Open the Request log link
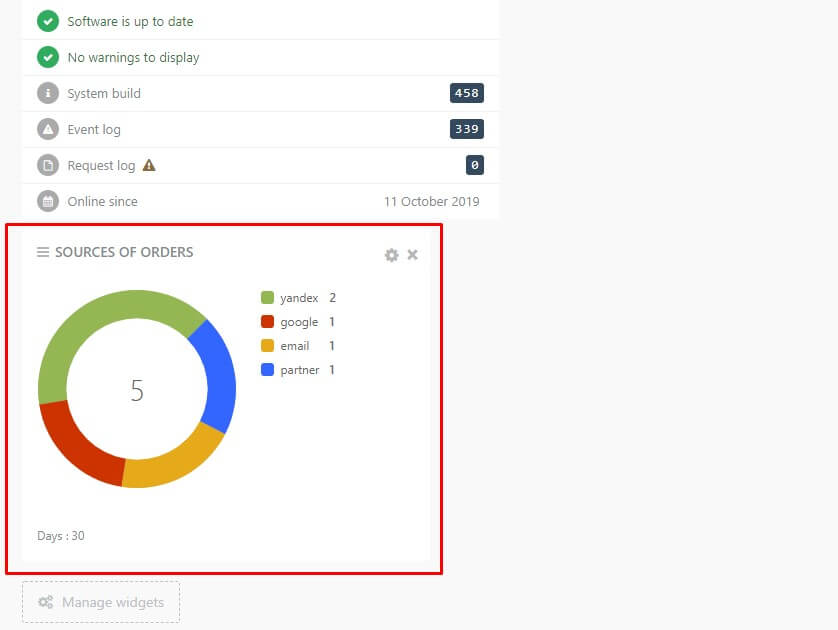838x630 pixels. click(101, 166)
